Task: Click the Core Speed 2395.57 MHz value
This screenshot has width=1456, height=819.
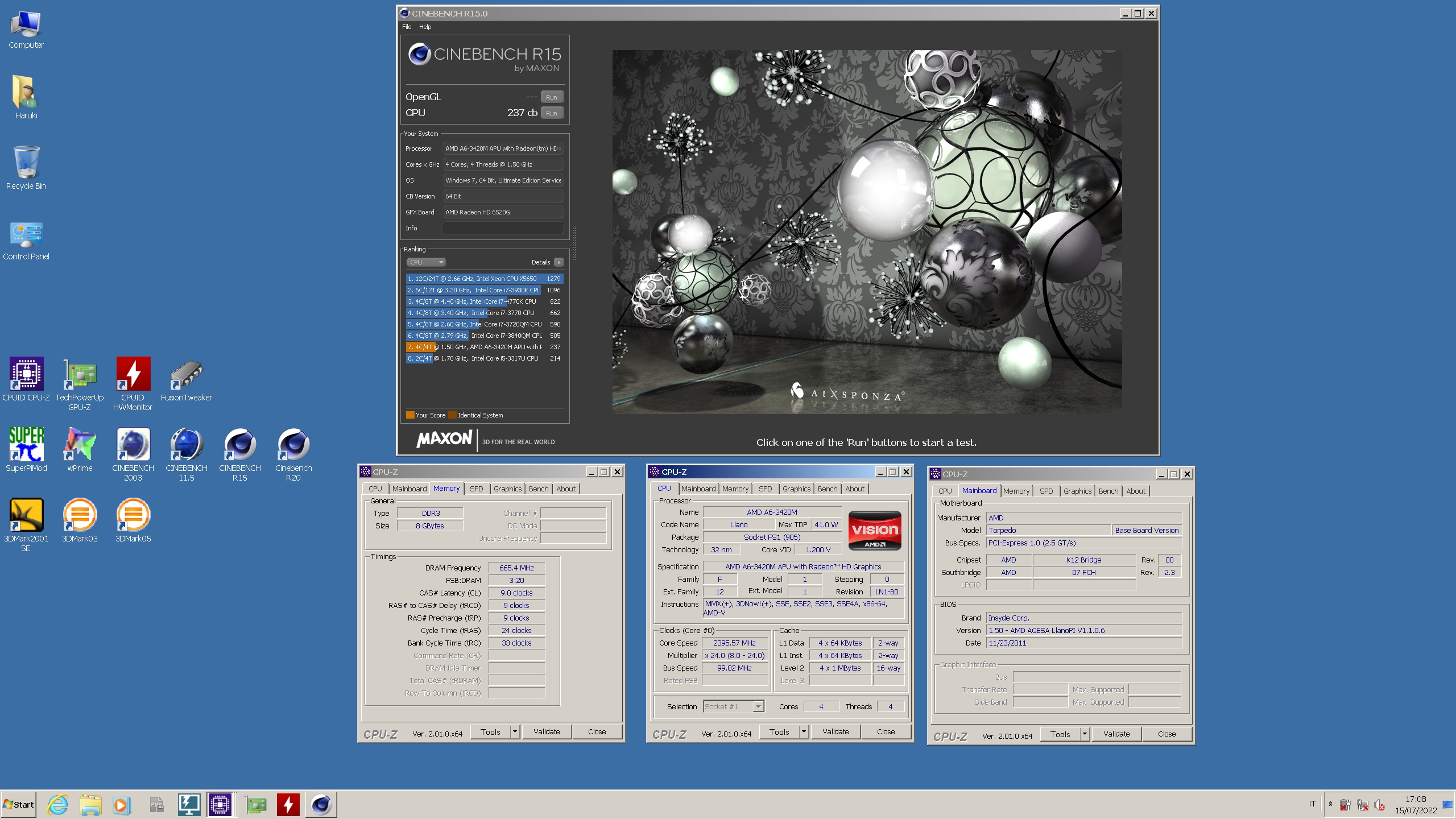Action: tap(734, 643)
